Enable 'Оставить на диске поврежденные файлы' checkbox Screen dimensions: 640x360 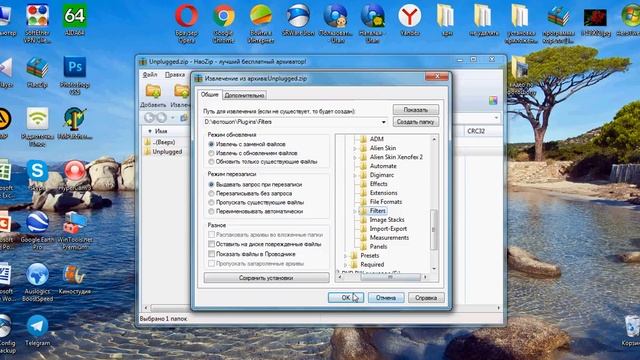[x=211, y=244]
